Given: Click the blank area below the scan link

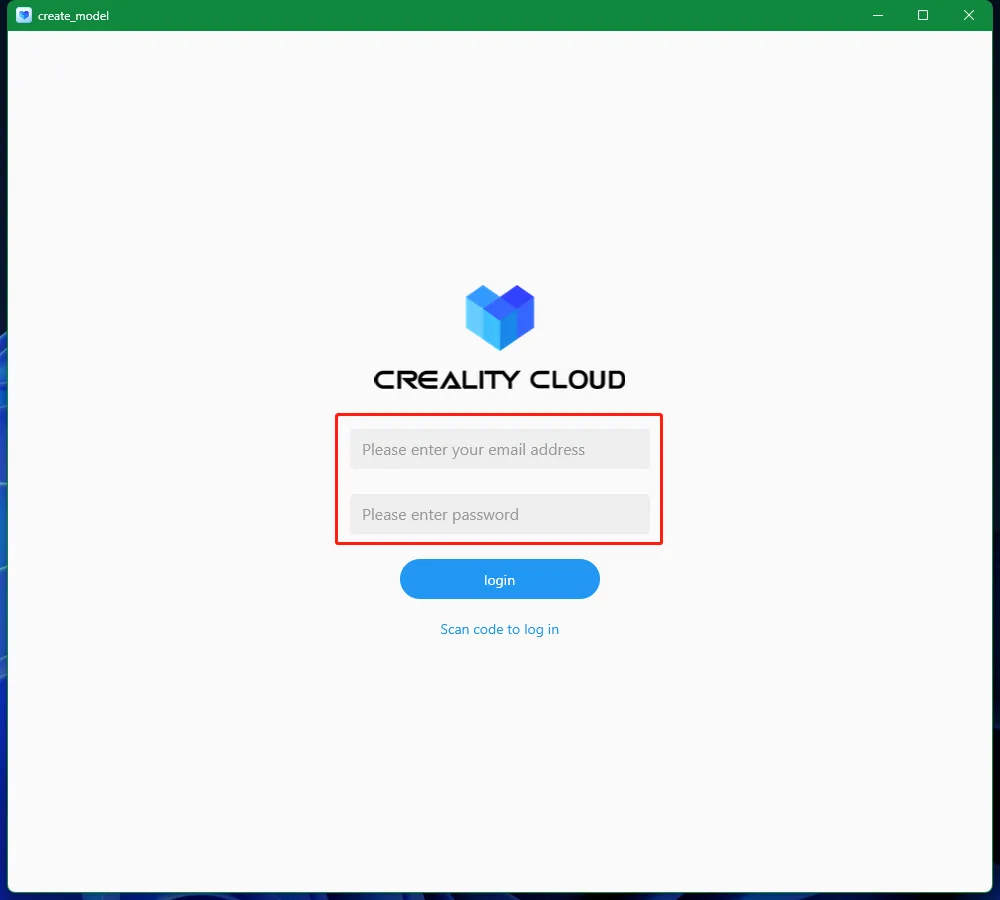Looking at the screenshot, I should point(499,765).
